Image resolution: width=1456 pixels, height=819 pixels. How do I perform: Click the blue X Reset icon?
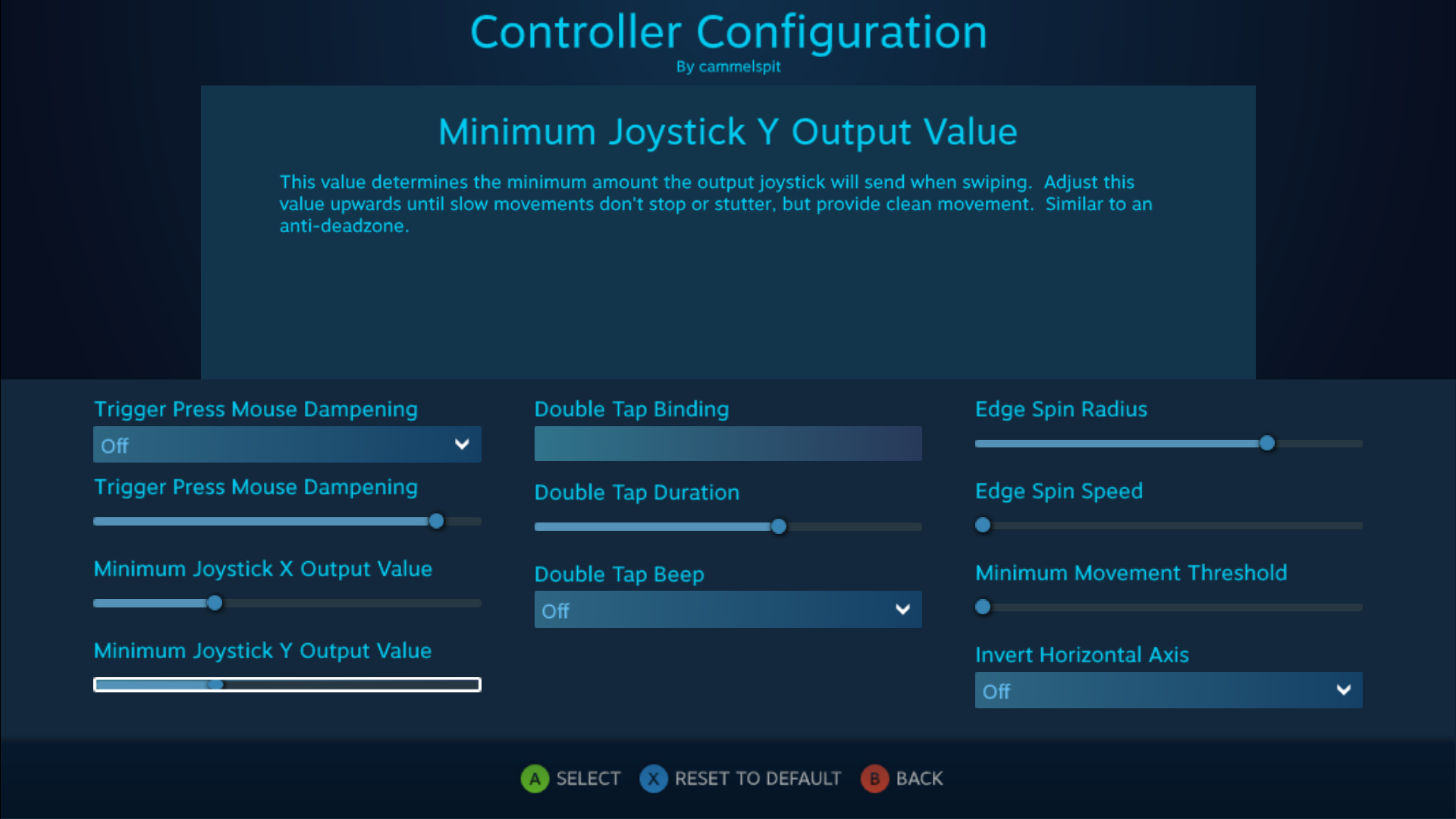point(653,779)
